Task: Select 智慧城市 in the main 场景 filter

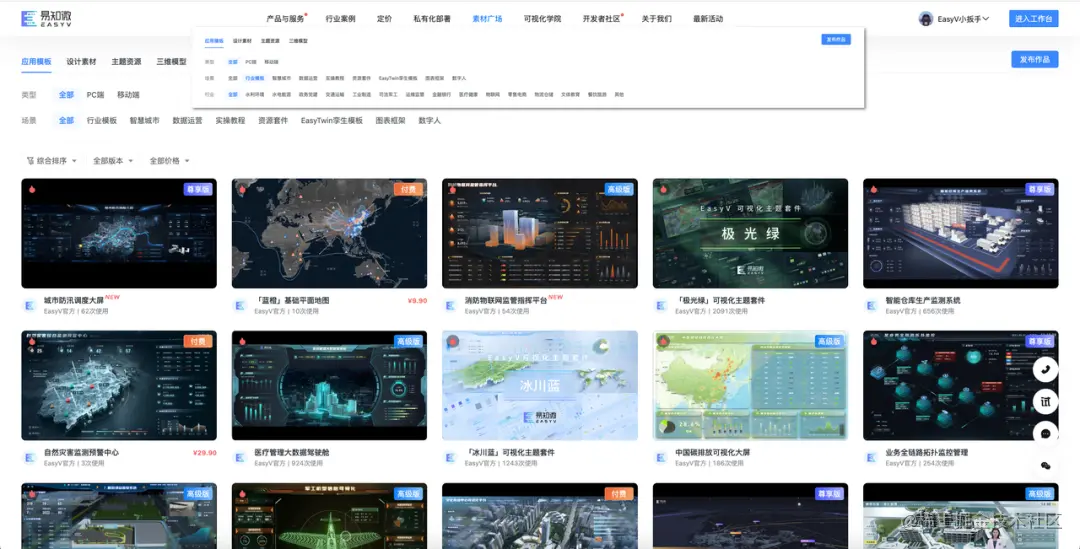Action: coord(145,120)
